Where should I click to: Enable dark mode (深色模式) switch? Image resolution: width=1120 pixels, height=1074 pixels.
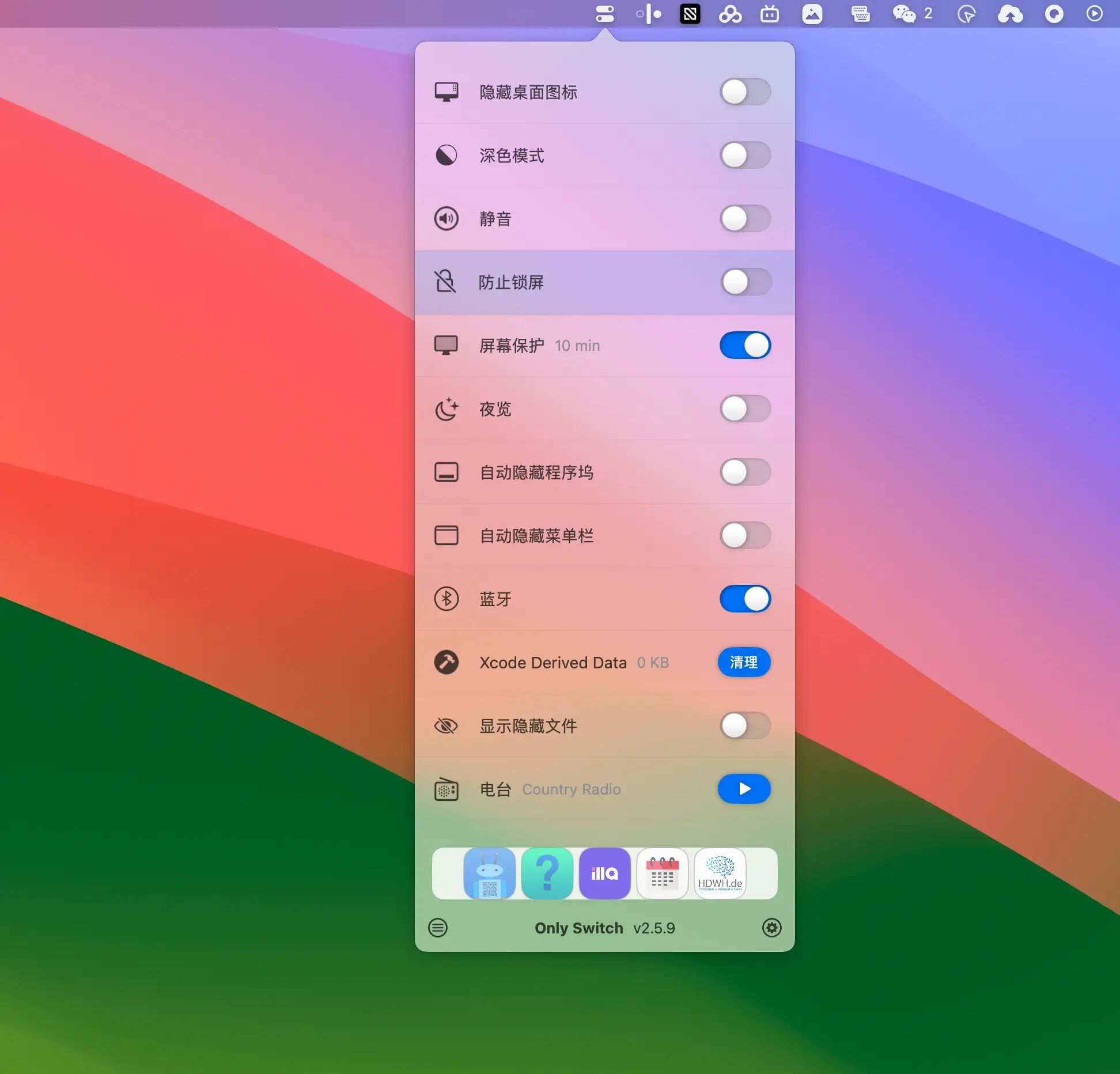(x=745, y=156)
